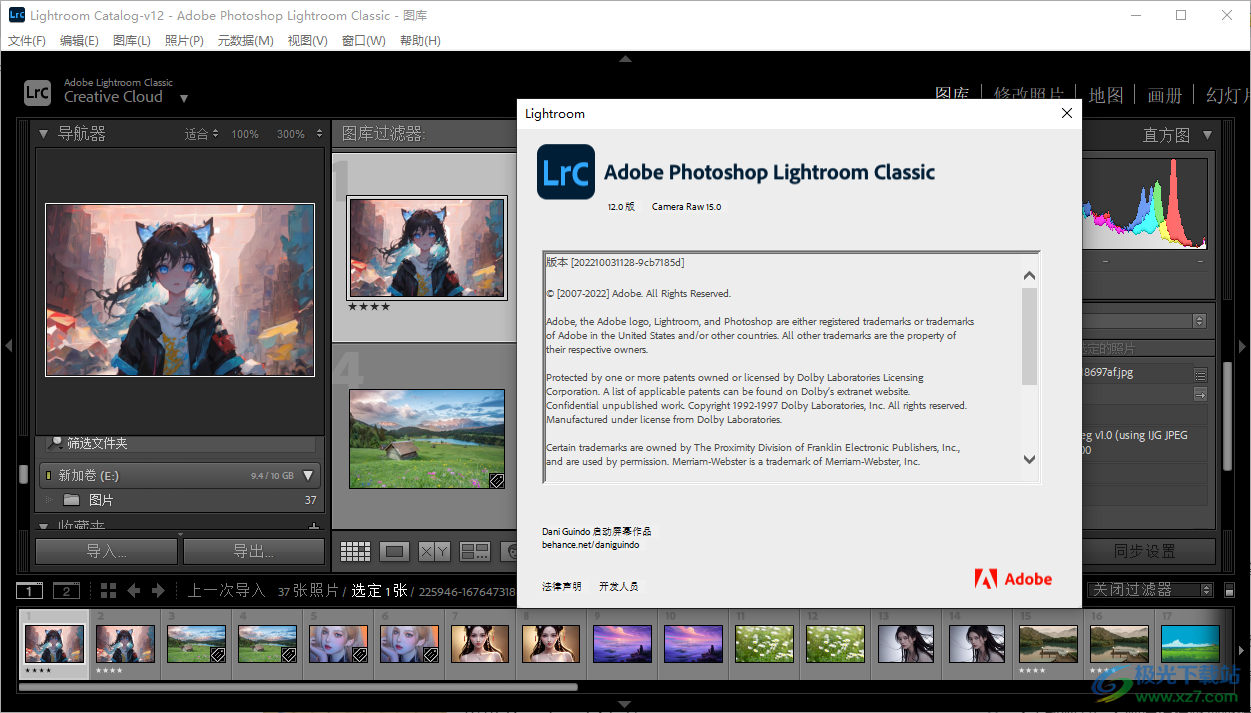The width and height of the screenshot is (1251, 713).
Task: Toggle the secondary display window '2' button
Action: pos(66,590)
